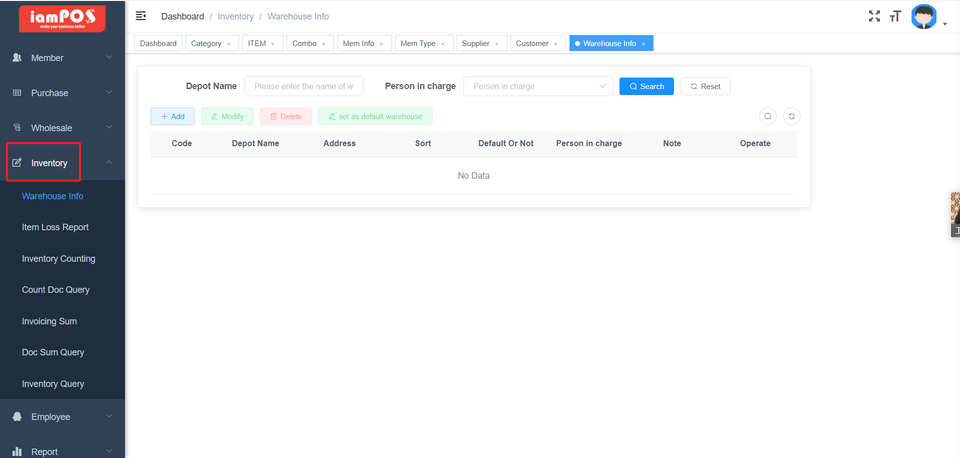Click the round search icon above table

(x=768, y=116)
